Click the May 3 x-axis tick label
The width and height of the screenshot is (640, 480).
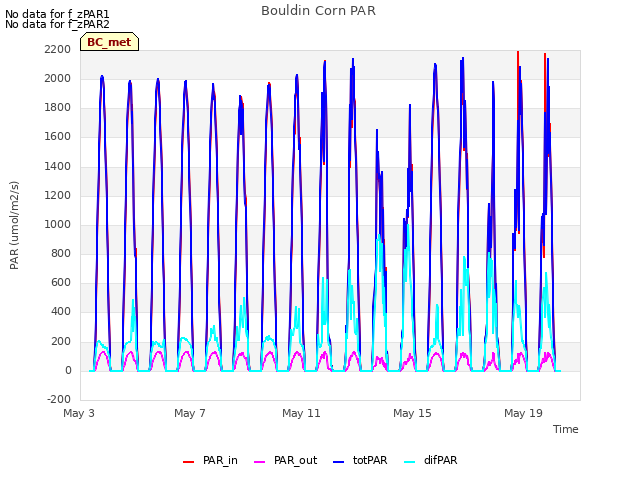[79, 413]
